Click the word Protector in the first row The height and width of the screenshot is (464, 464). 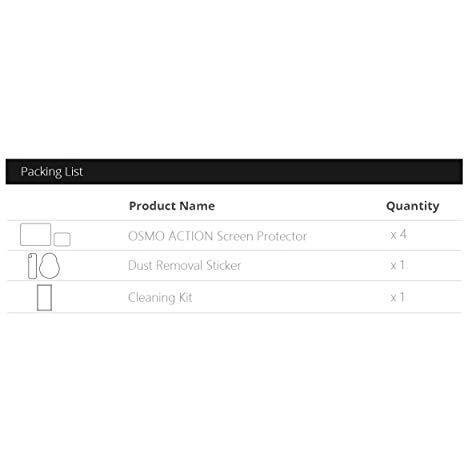(x=282, y=236)
